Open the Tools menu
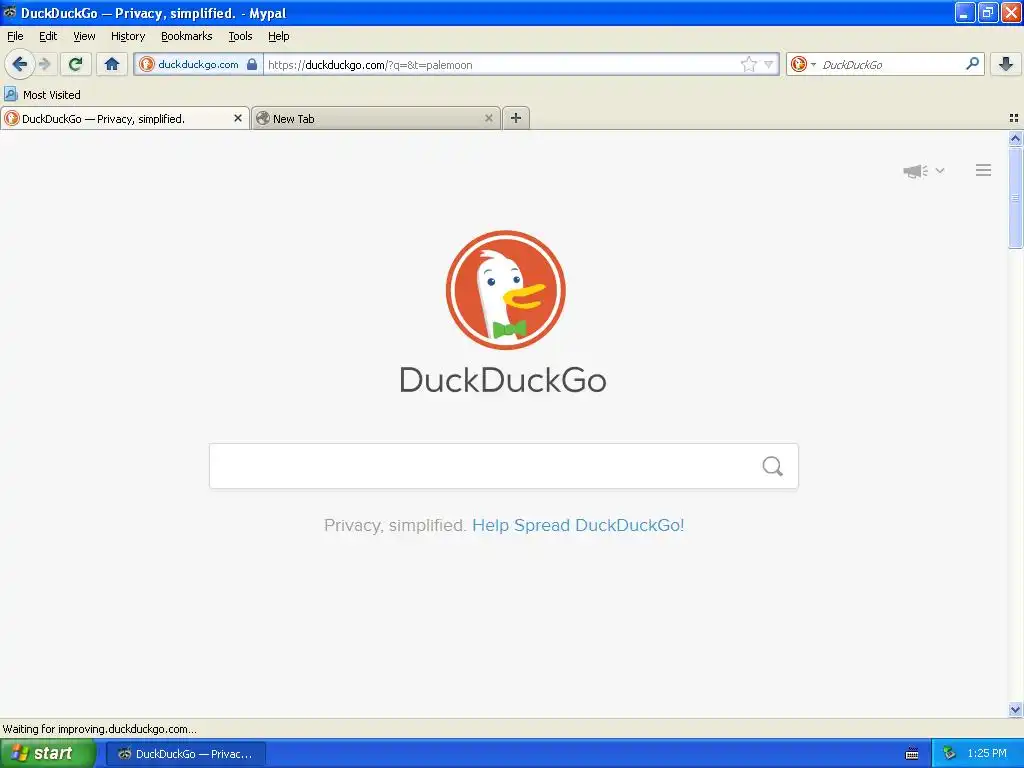Screen dimensions: 1024x768 point(240,37)
